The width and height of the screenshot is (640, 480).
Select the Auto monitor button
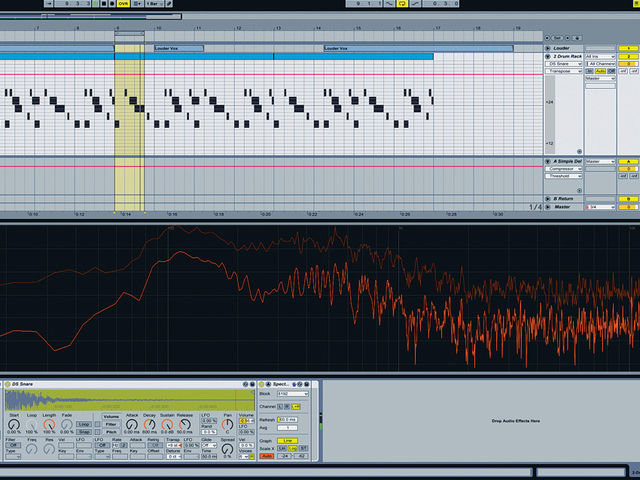pyautogui.click(x=600, y=71)
